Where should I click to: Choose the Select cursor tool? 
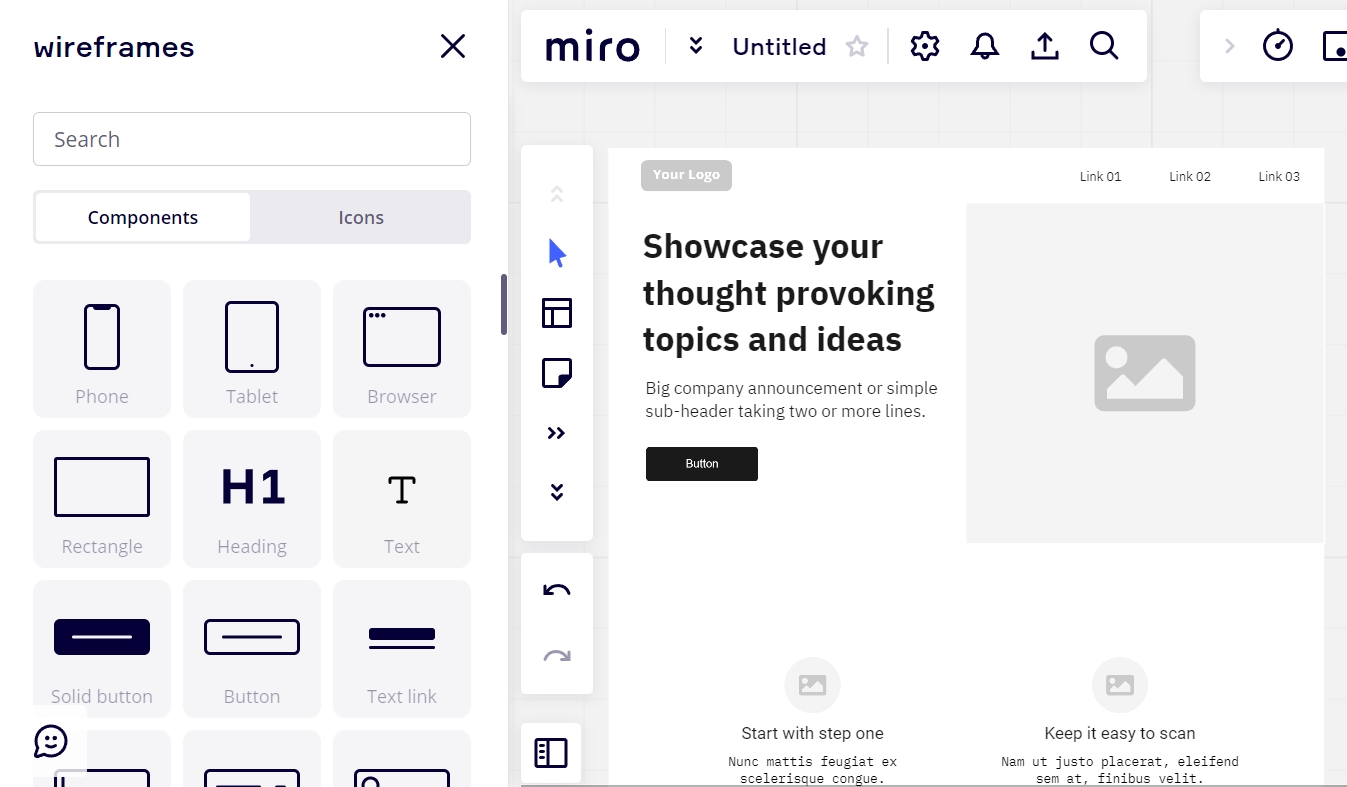[557, 253]
